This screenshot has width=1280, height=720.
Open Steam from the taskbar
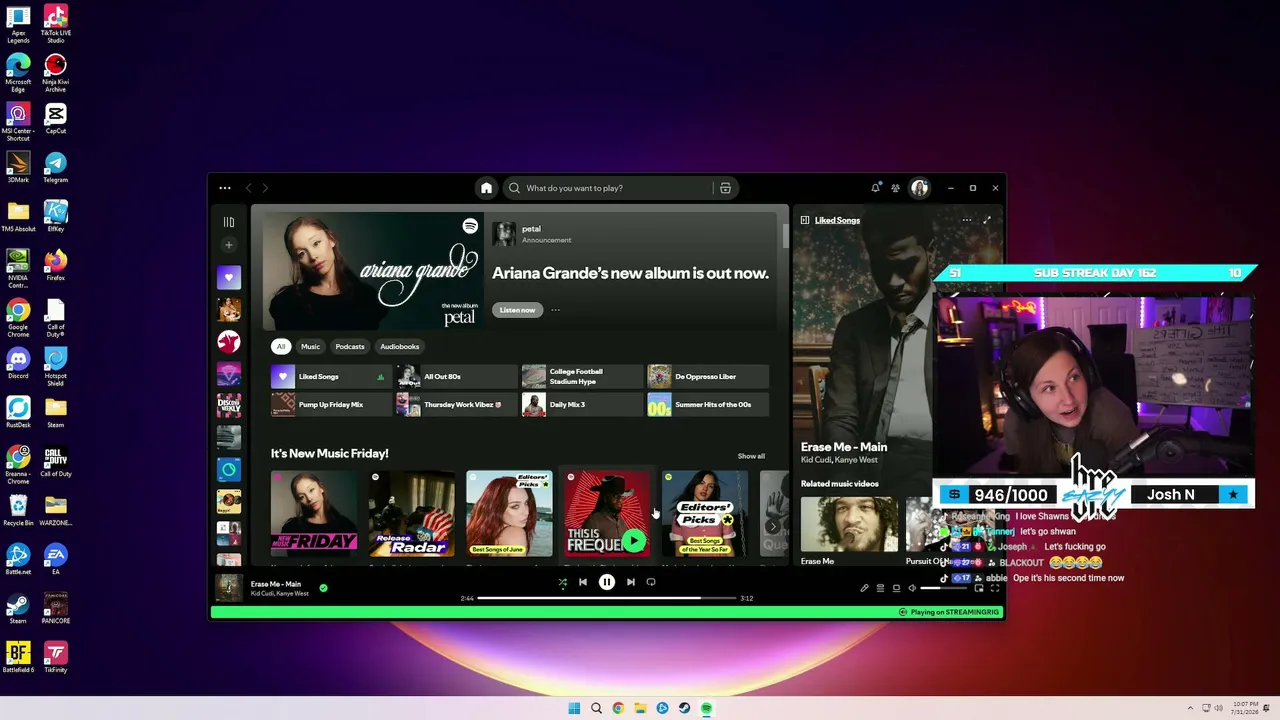(684, 708)
